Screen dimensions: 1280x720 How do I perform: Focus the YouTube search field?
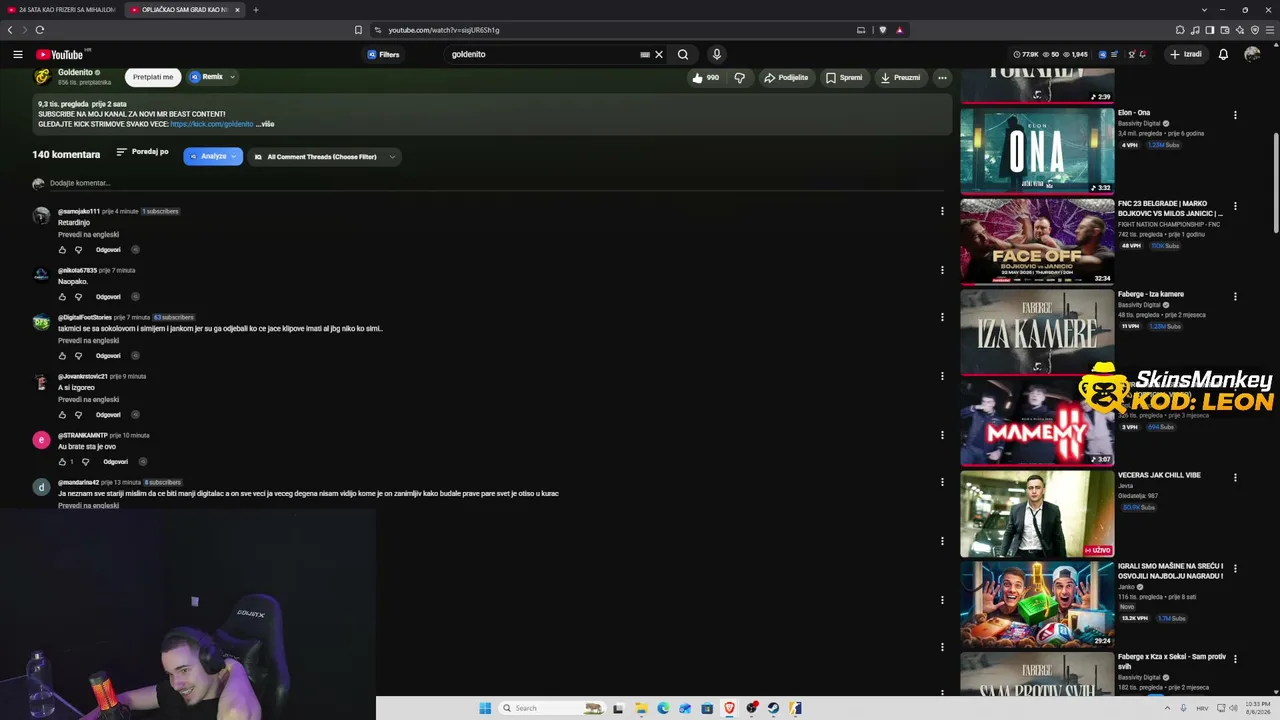coord(545,54)
